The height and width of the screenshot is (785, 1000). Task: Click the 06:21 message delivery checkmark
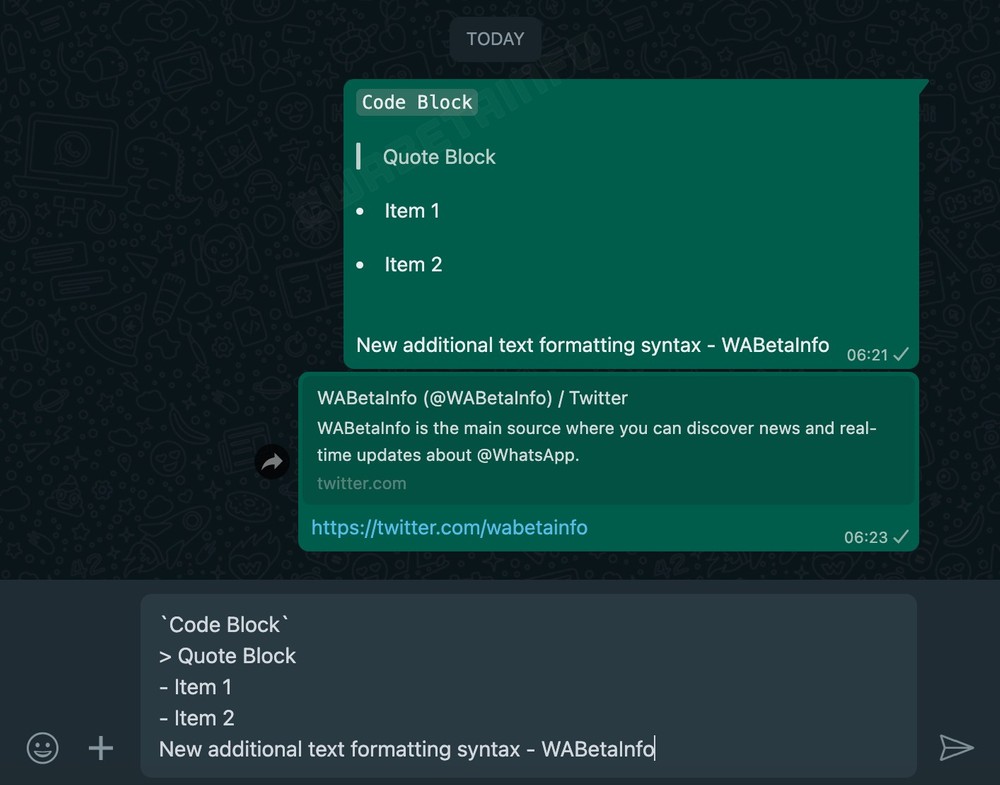pos(901,355)
